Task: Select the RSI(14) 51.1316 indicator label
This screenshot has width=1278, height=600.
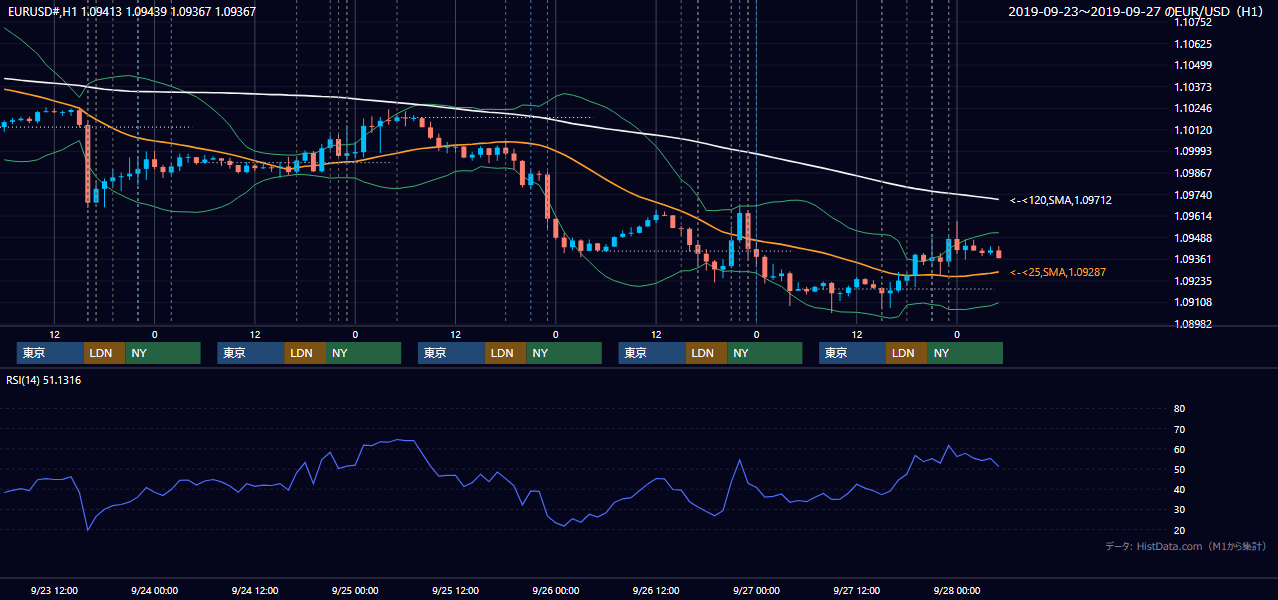Action: [44, 380]
